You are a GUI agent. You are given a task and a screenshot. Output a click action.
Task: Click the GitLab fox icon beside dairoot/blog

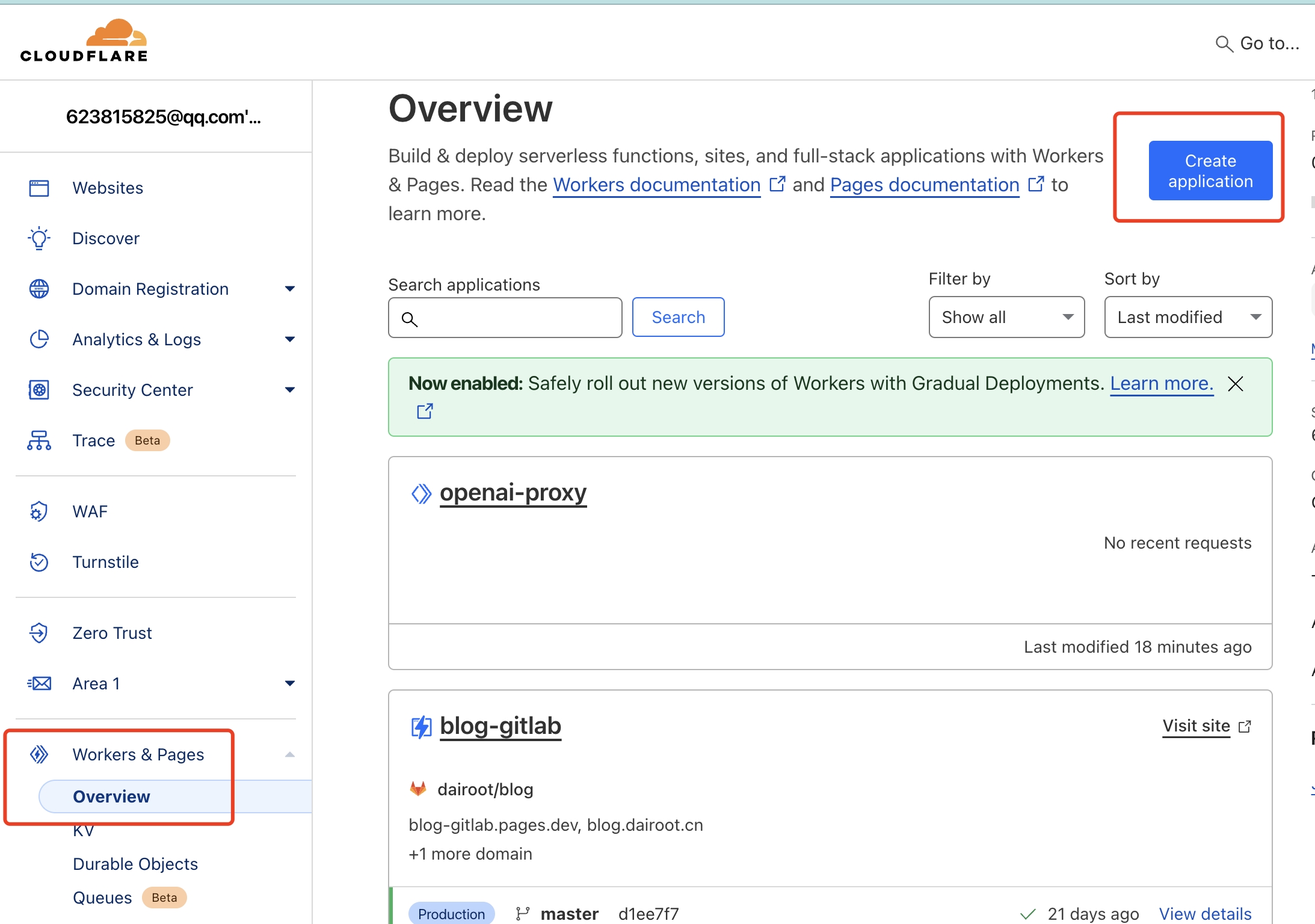coord(418,789)
